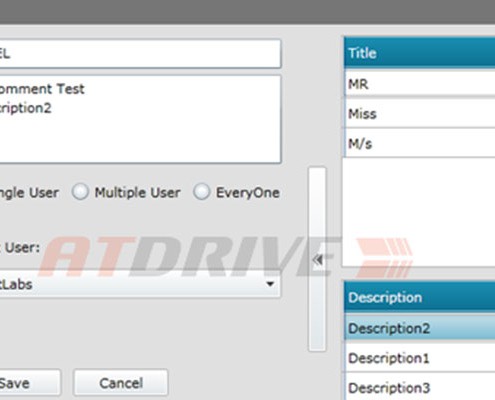Screen dimensions: 495x400
Task: Select the MR row in Title list
Action: (x=420, y=83)
